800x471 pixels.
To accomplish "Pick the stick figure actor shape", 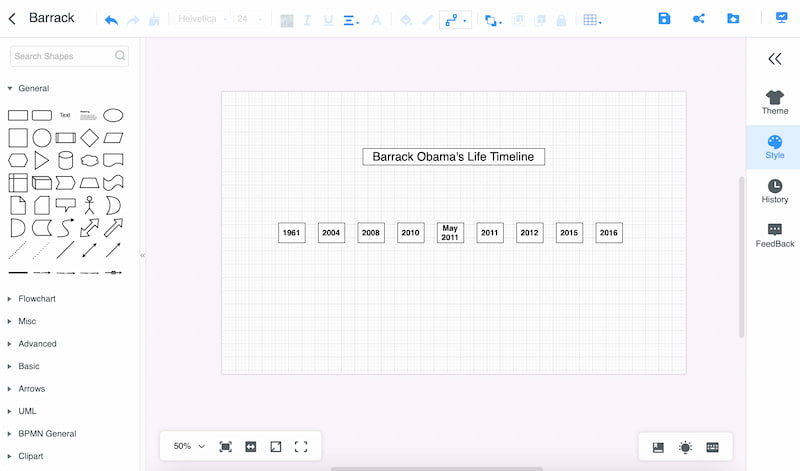I will click(90, 205).
